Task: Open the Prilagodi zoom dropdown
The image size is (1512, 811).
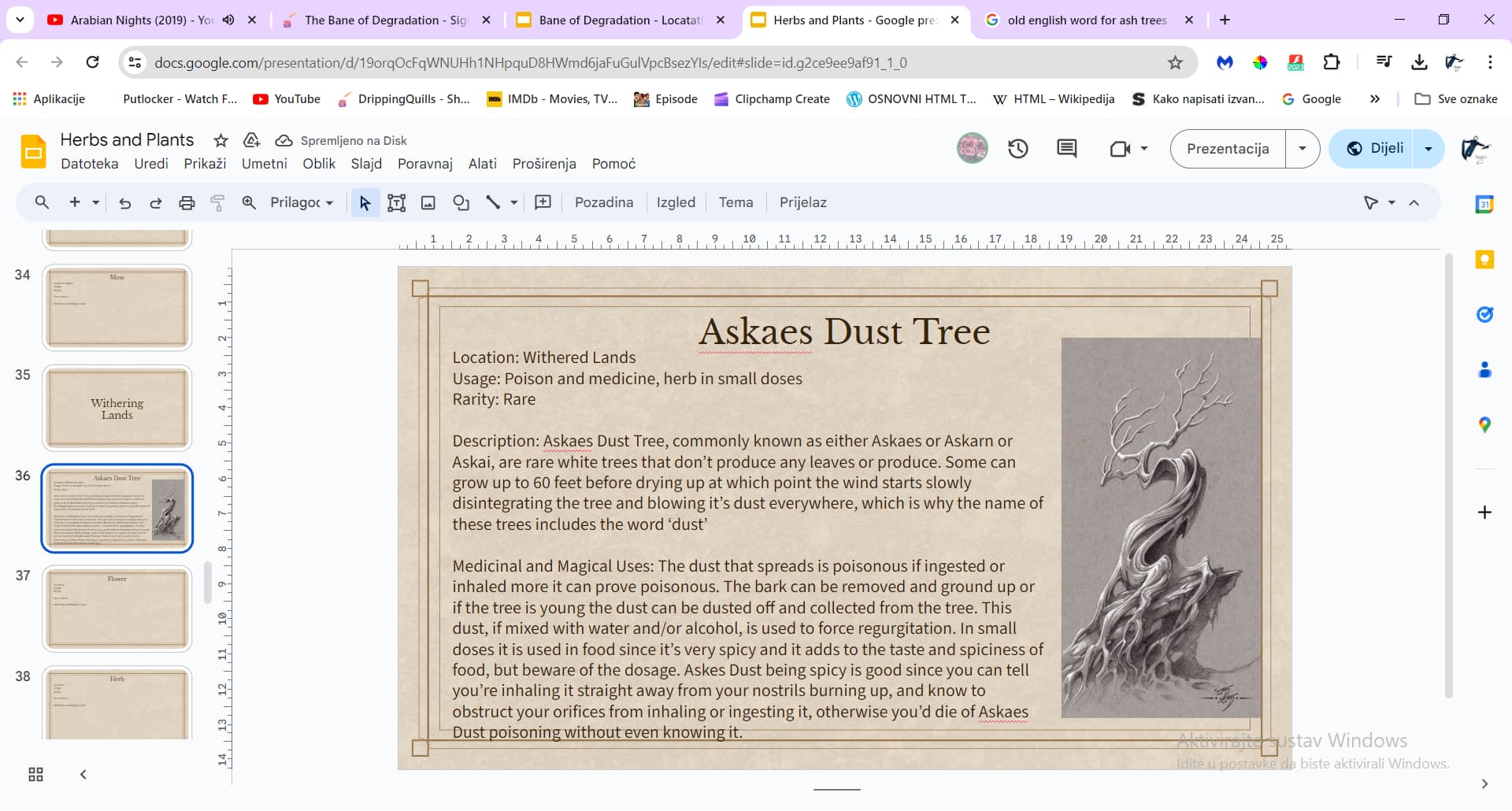Action: [302, 203]
